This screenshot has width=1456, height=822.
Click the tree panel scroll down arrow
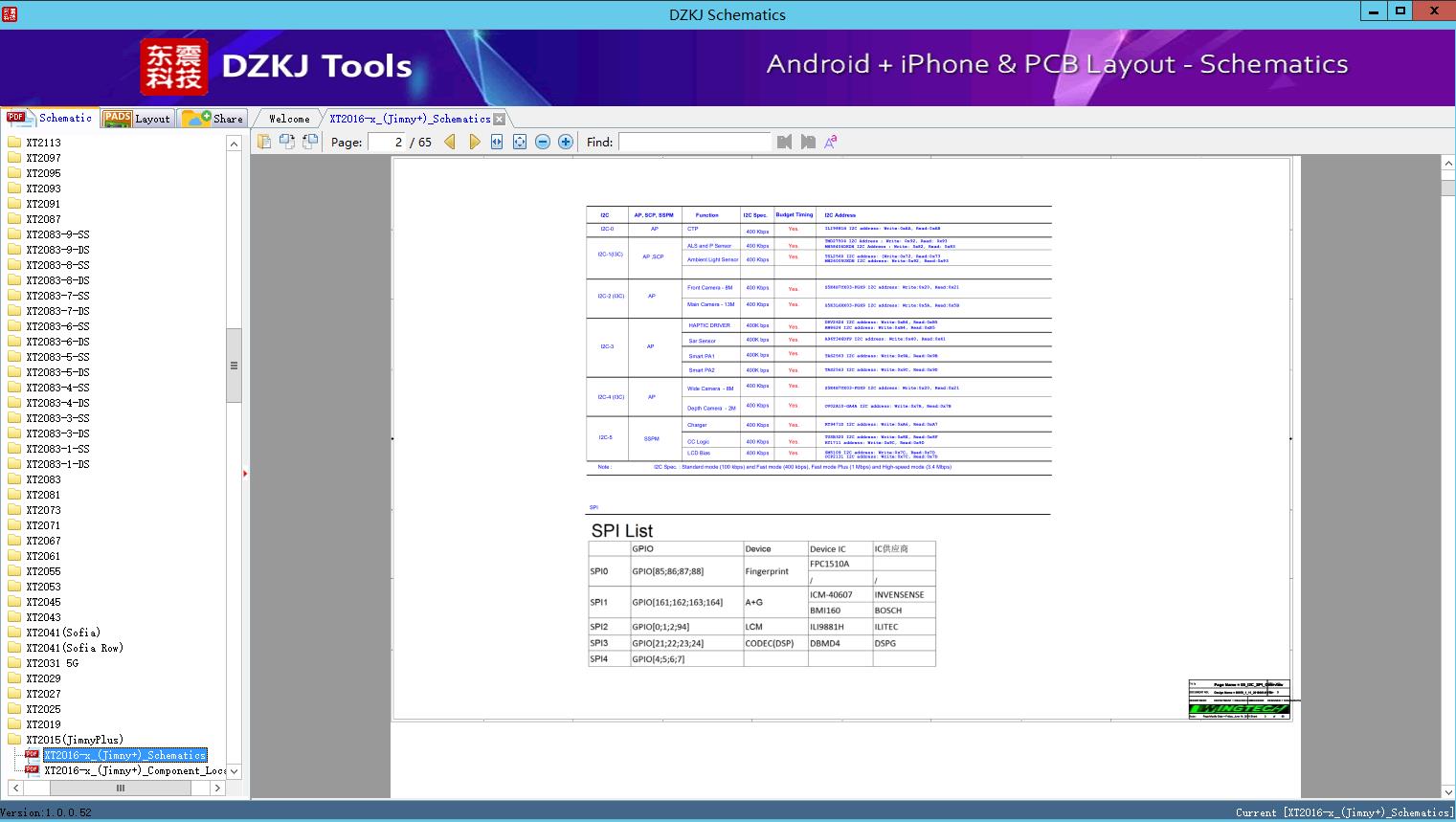coord(234,770)
